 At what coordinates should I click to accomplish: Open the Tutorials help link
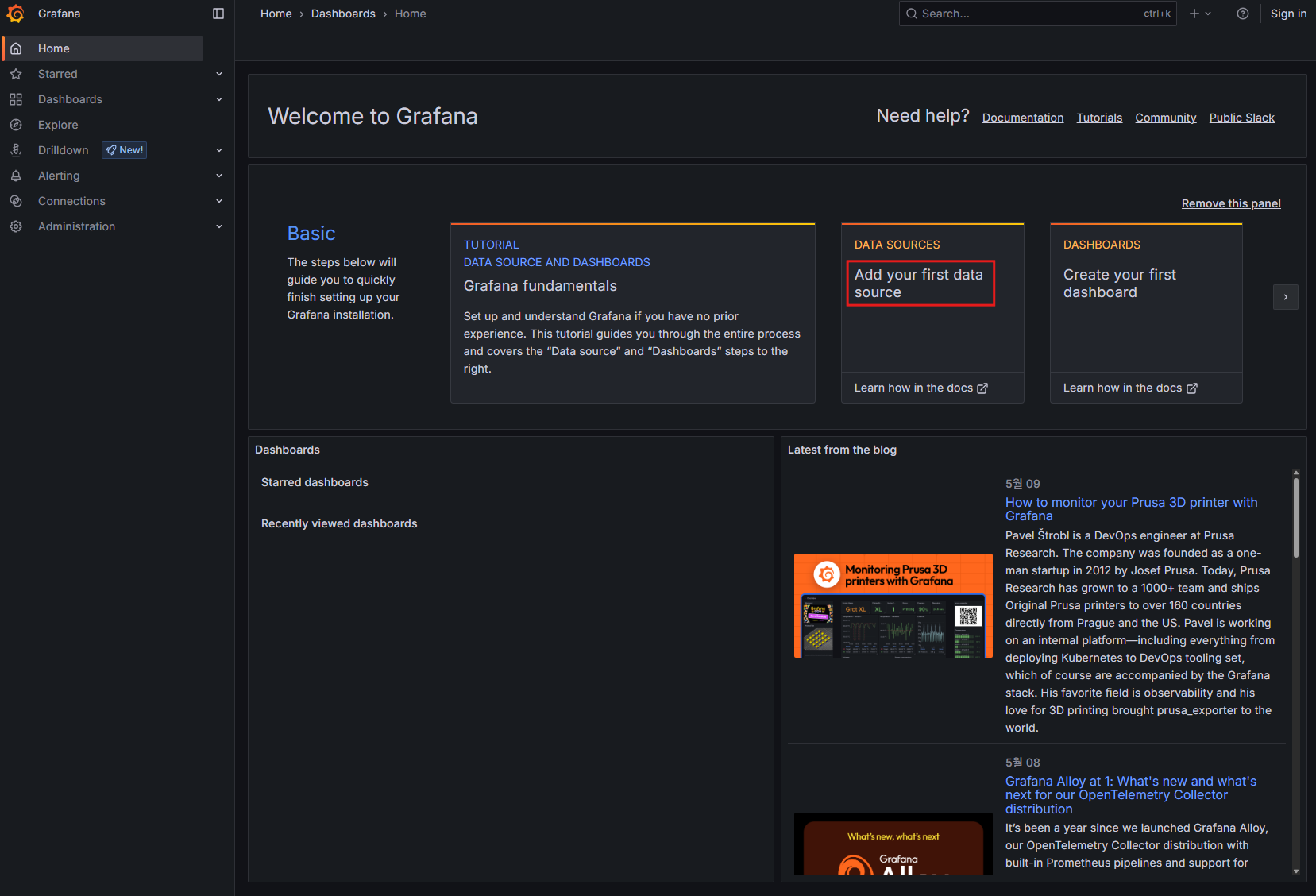[1099, 118]
